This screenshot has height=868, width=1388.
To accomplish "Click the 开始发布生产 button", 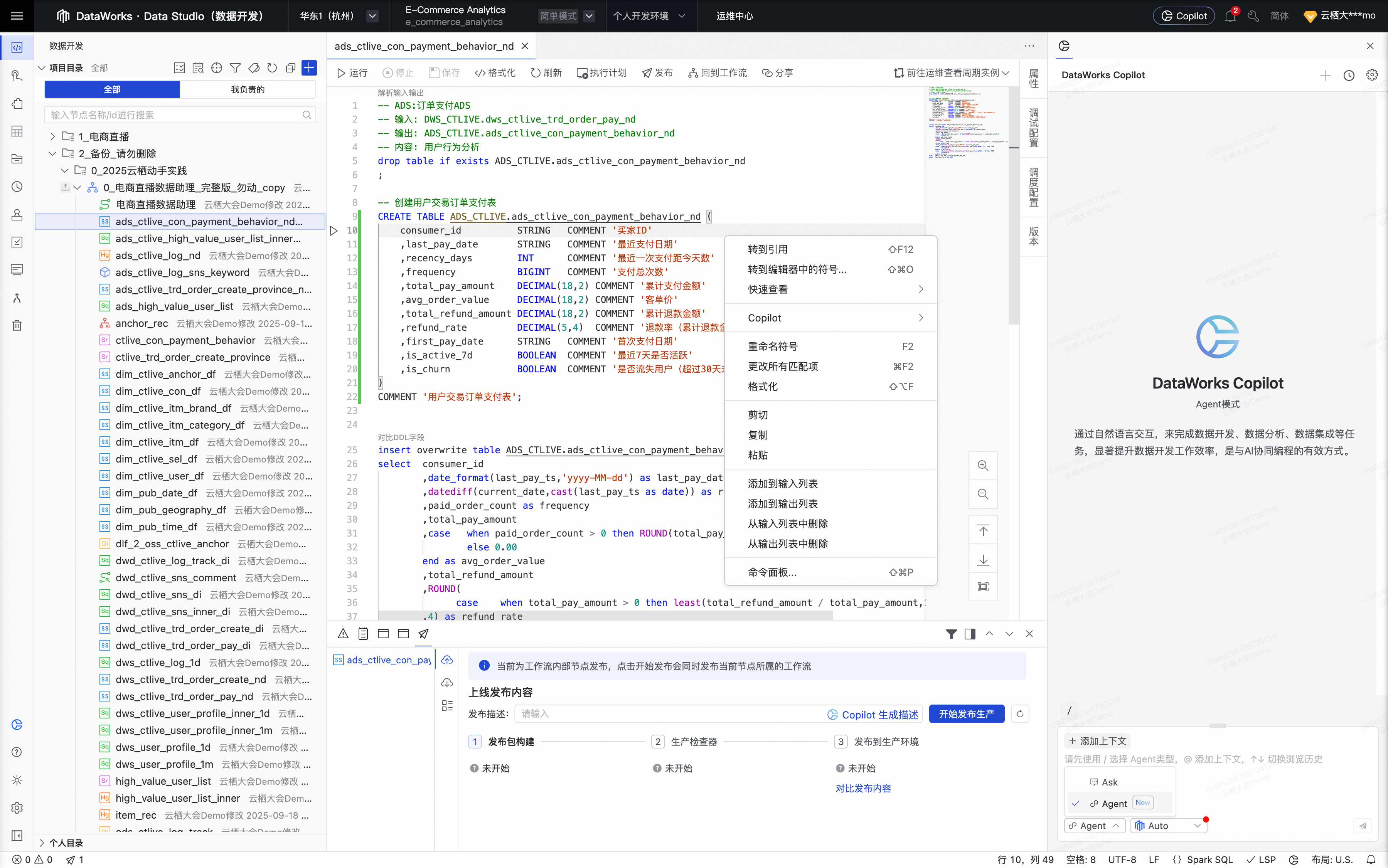I will pos(967,713).
